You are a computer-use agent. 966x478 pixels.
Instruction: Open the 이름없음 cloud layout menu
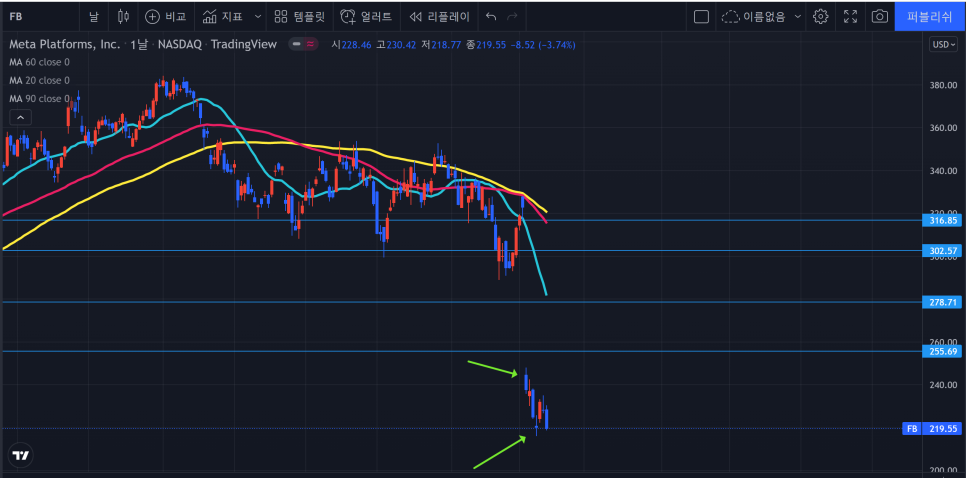pyautogui.click(x=755, y=17)
